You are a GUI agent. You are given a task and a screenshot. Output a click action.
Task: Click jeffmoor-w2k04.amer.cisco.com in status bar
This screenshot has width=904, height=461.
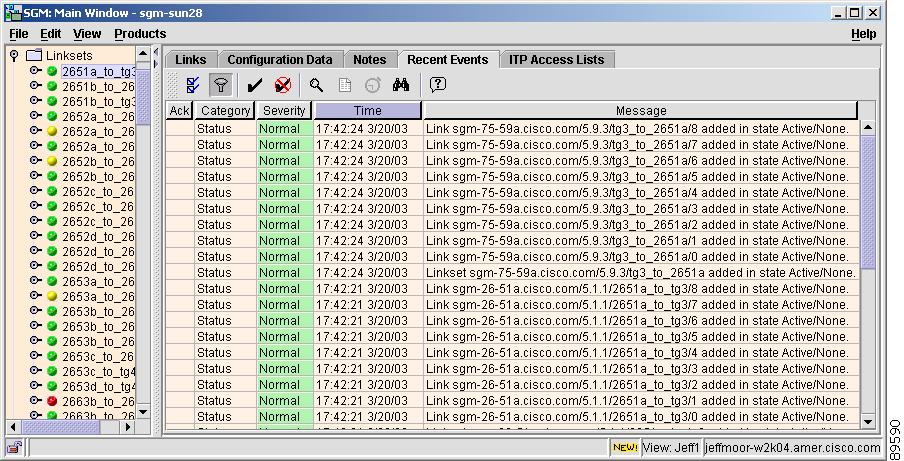coord(792,448)
